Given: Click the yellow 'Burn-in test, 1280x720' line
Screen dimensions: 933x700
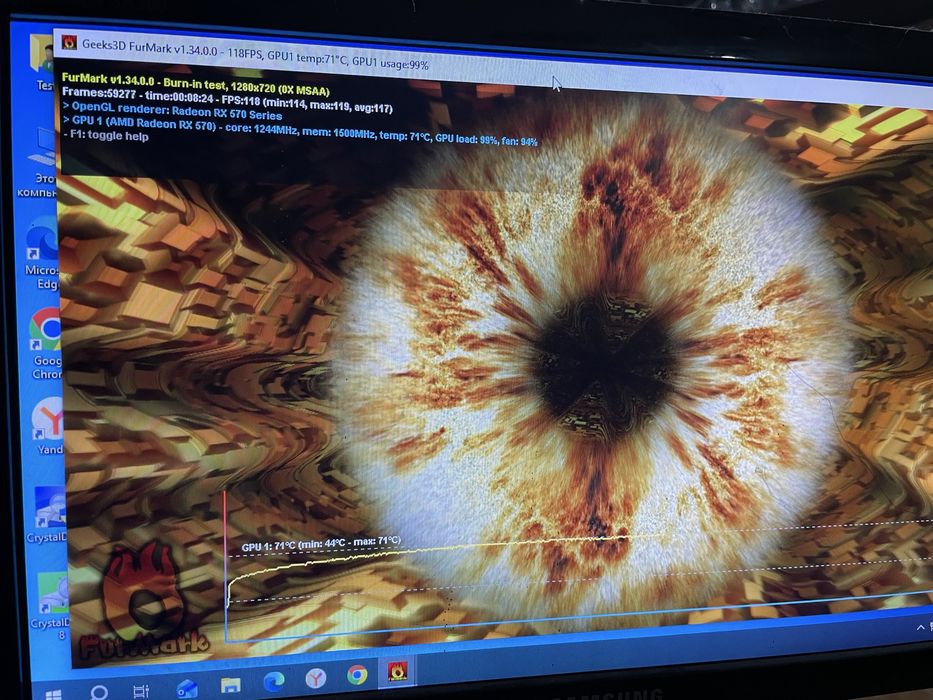Looking at the screenshot, I should (x=196, y=84).
